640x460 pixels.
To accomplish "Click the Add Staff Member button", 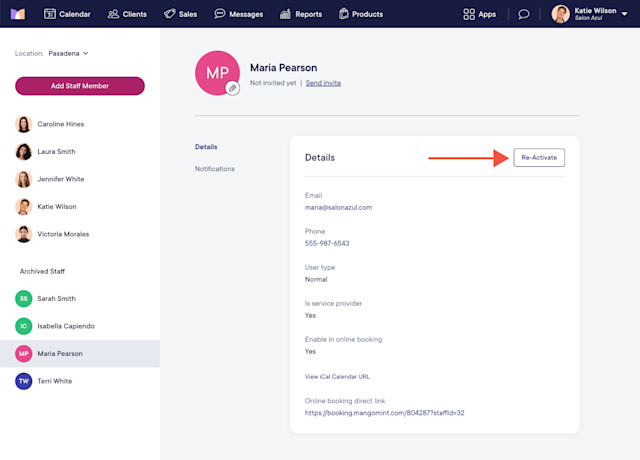I will point(80,86).
